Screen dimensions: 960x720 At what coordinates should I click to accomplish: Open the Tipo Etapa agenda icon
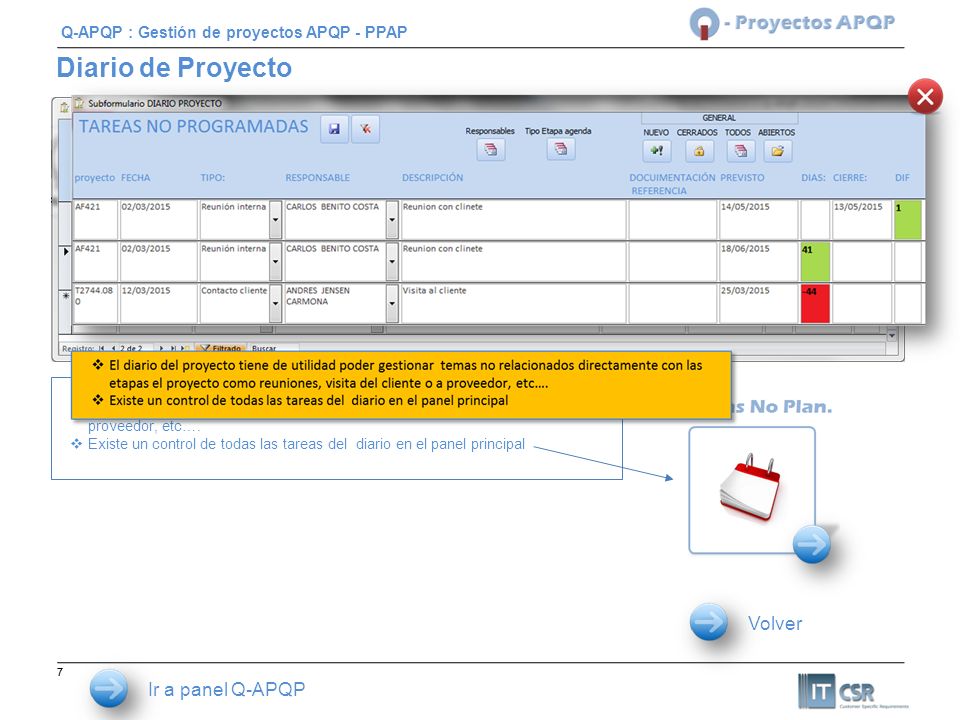pyautogui.click(x=561, y=149)
